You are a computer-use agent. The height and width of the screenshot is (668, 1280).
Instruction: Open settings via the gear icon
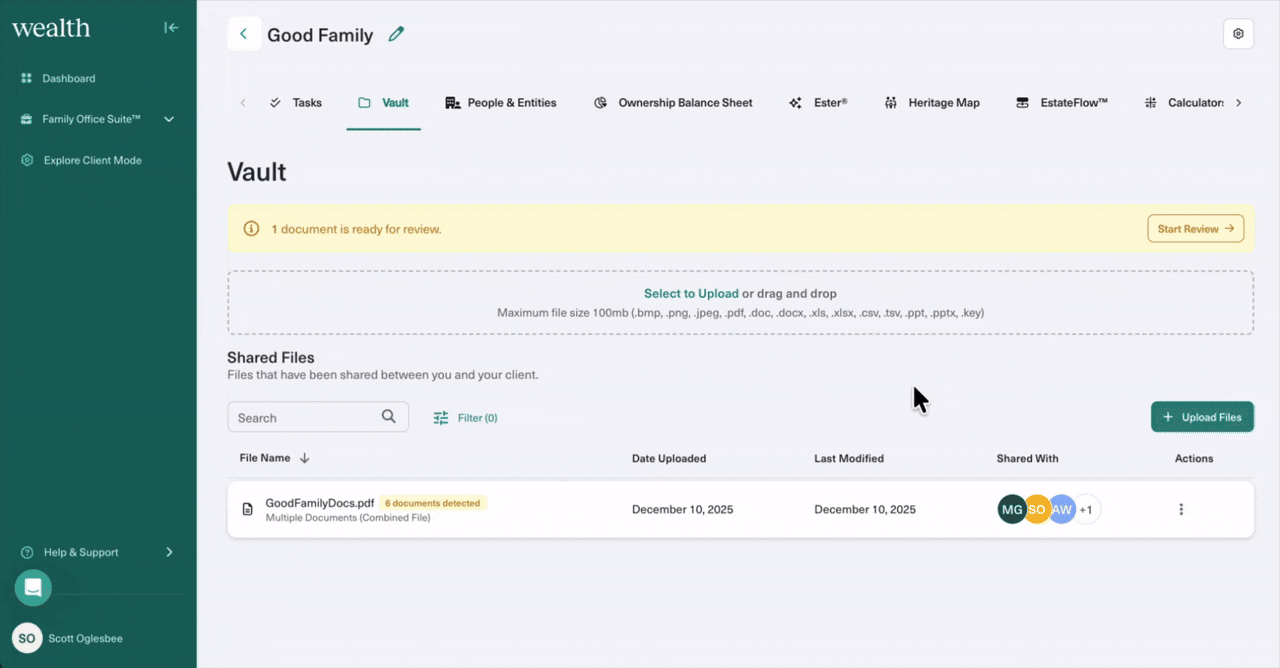point(1238,34)
